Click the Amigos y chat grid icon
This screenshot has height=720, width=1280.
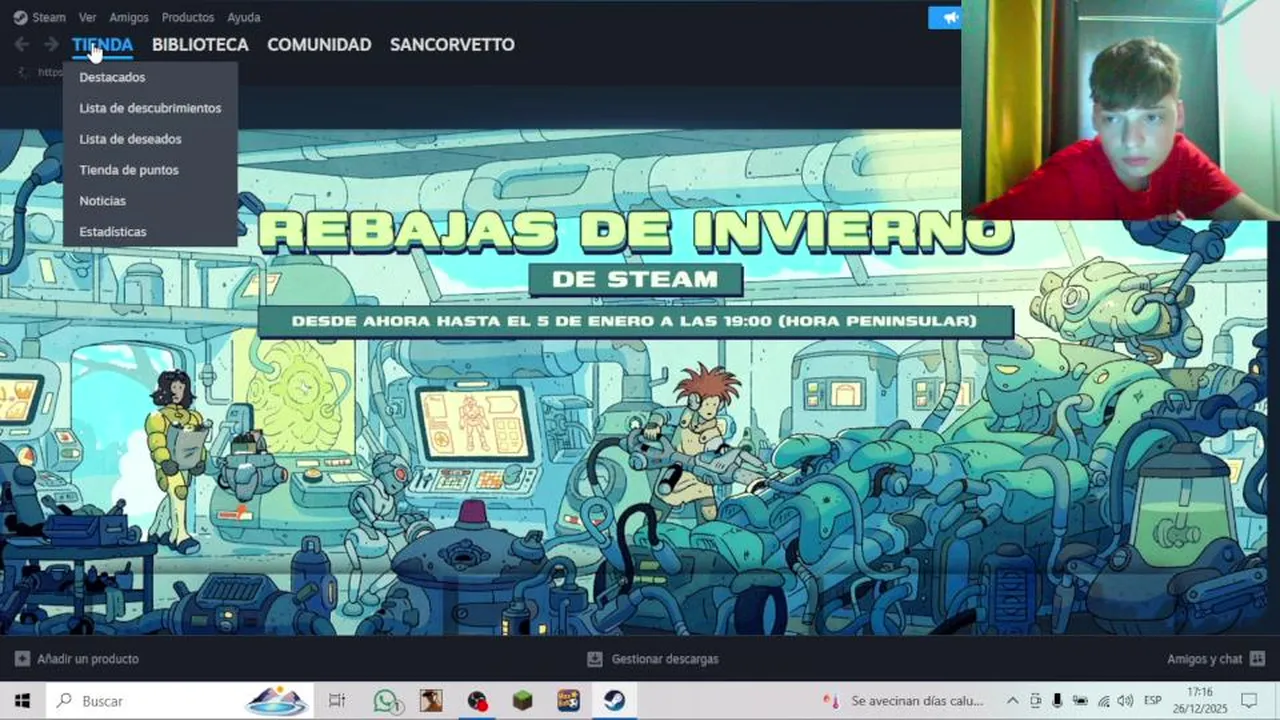click(1257, 659)
